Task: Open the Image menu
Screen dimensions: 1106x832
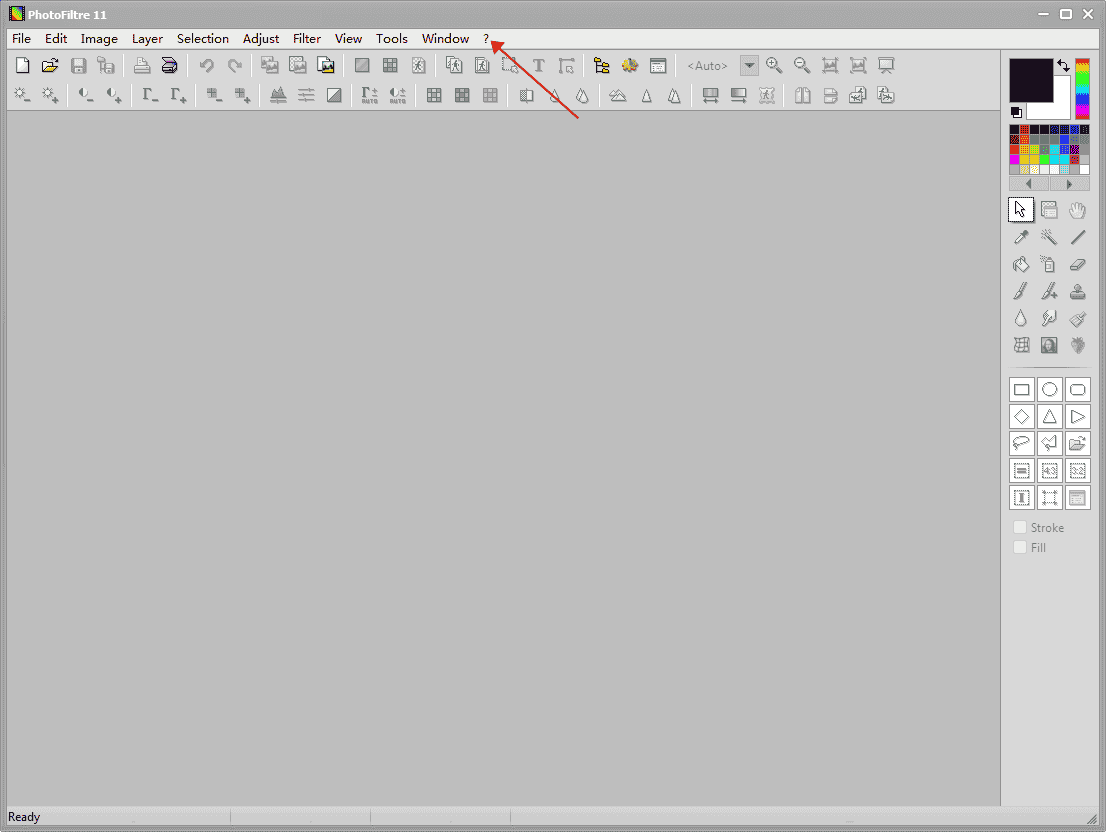Action: click(99, 39)
